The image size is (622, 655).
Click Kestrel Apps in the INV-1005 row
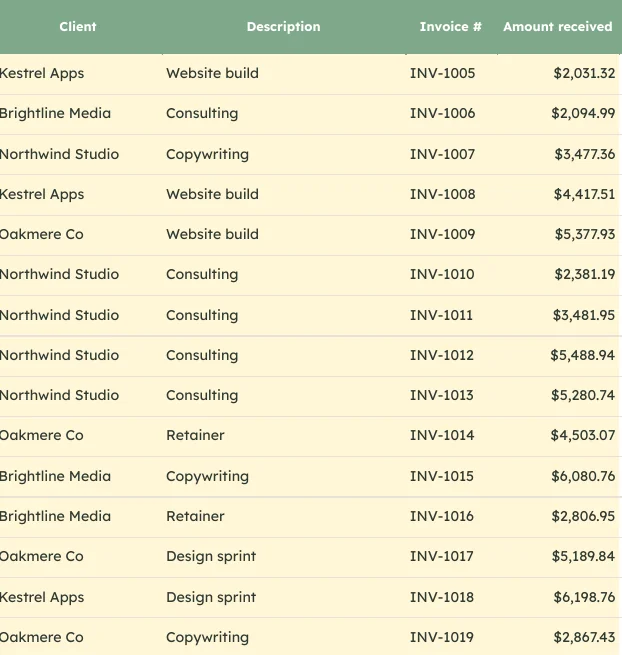click(x=42, y=74)
